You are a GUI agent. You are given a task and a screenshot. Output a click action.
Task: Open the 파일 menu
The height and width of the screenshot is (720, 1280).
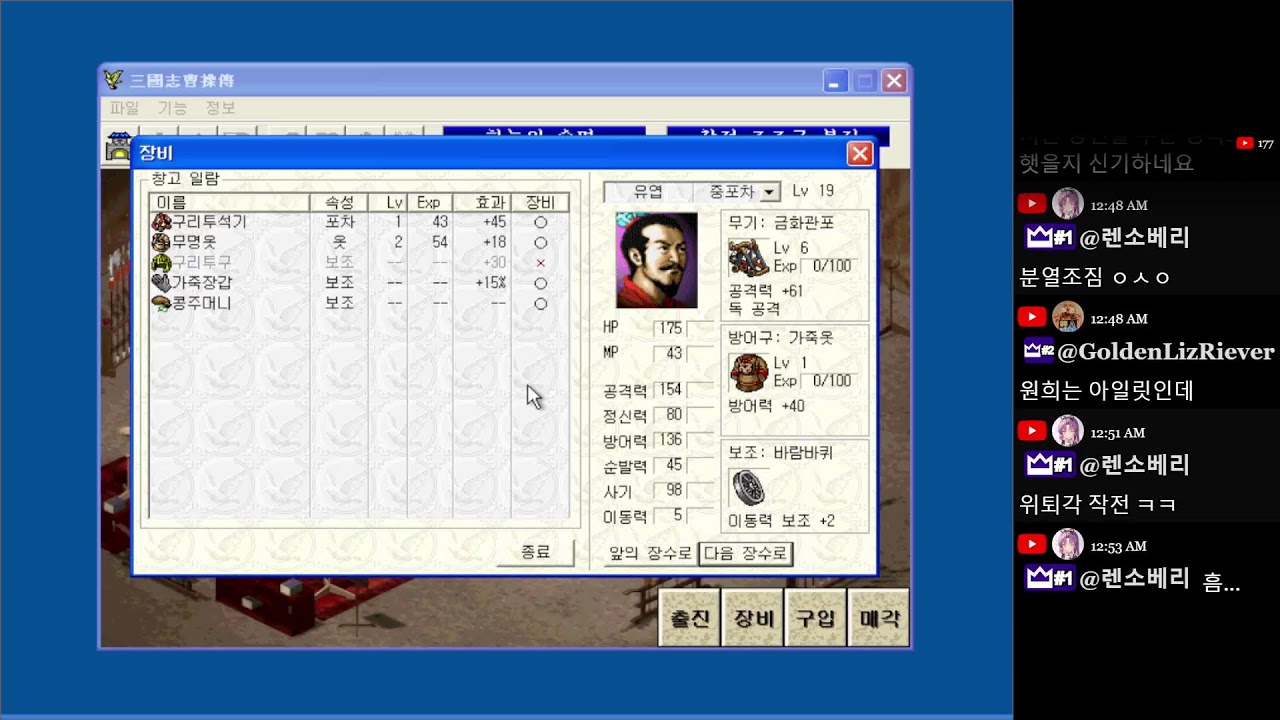tap(124, 108)
